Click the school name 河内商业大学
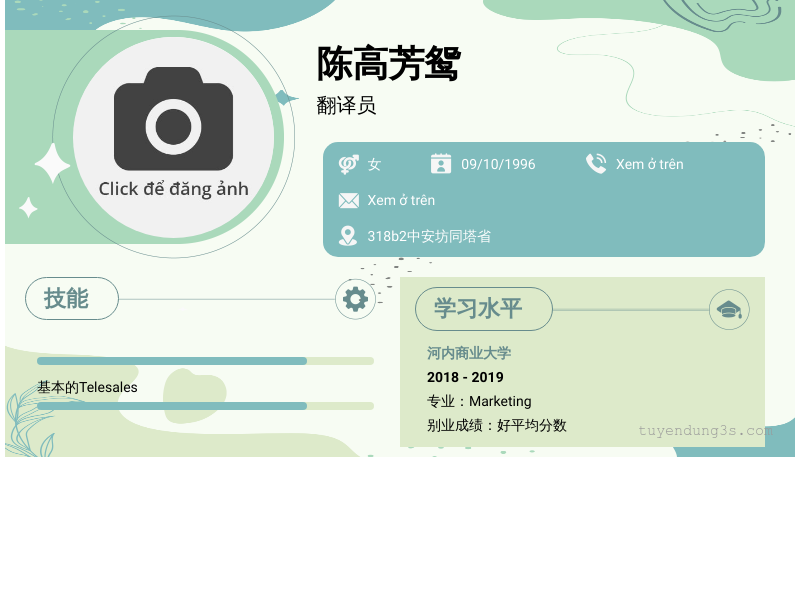The image size is (800, 600). tap(468, 353)
